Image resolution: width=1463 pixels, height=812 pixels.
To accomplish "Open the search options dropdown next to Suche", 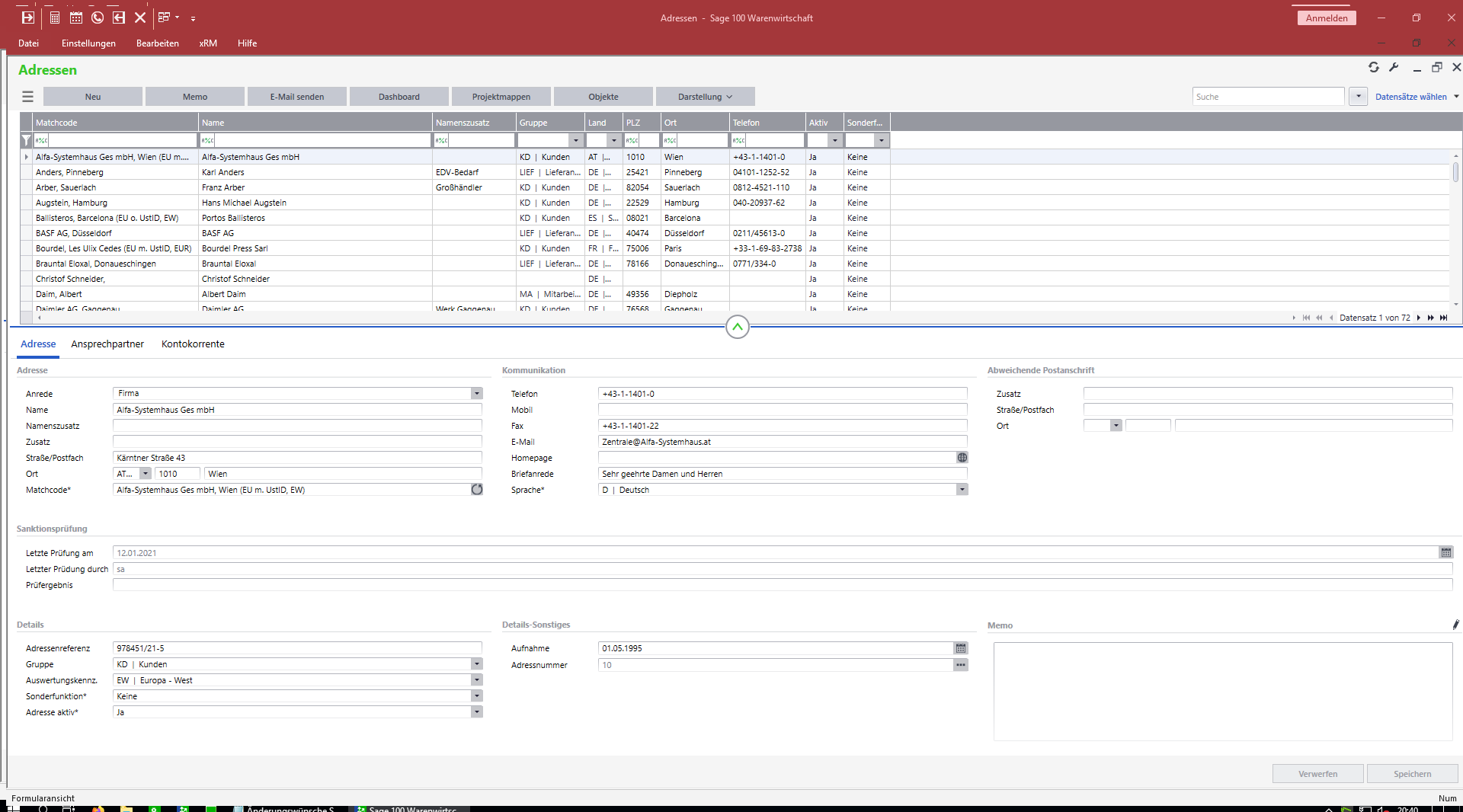I will pos(1358,97).
